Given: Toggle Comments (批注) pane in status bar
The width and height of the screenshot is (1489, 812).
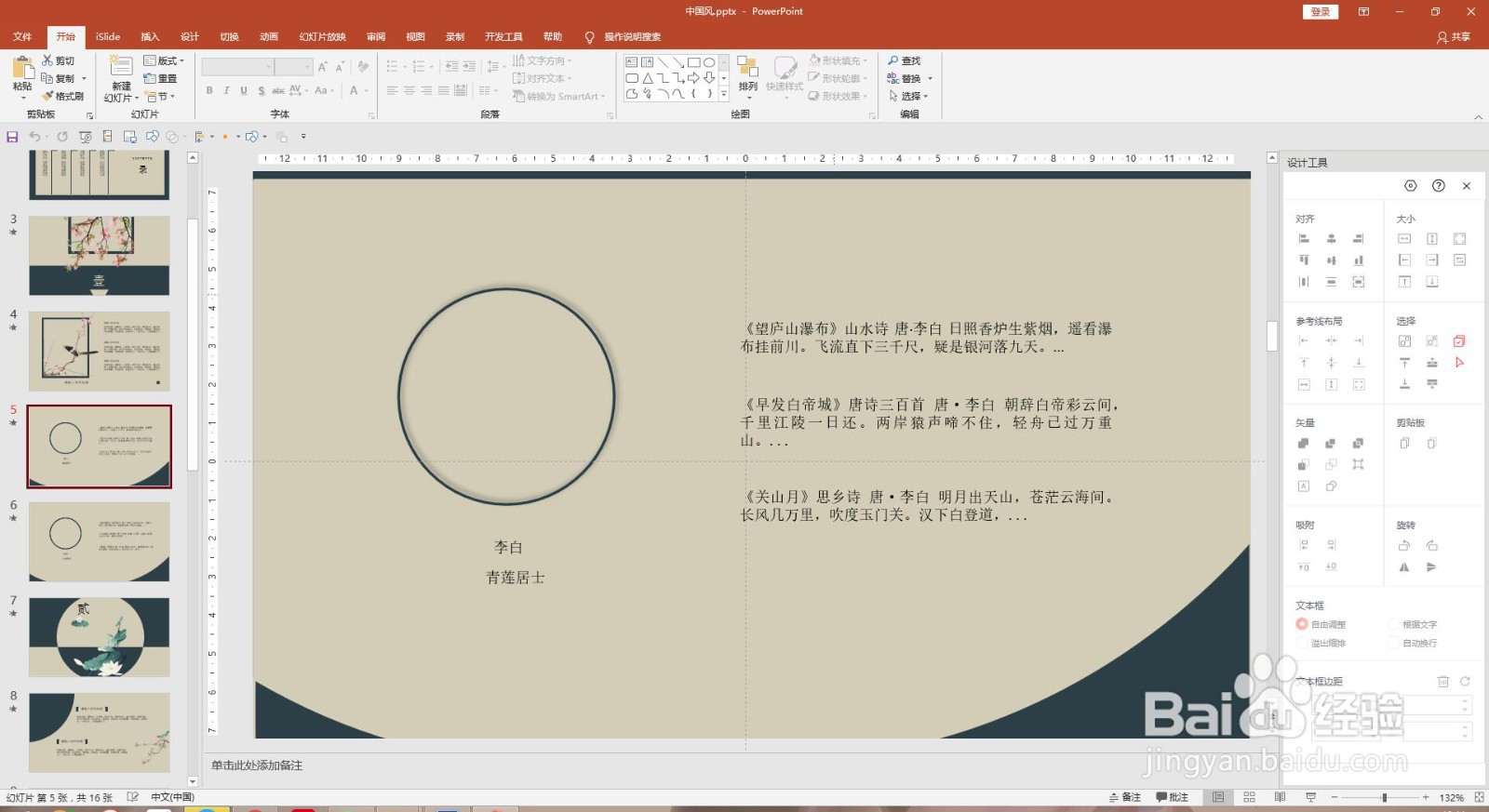Looking at the screenshot, I should (1173, 797).
